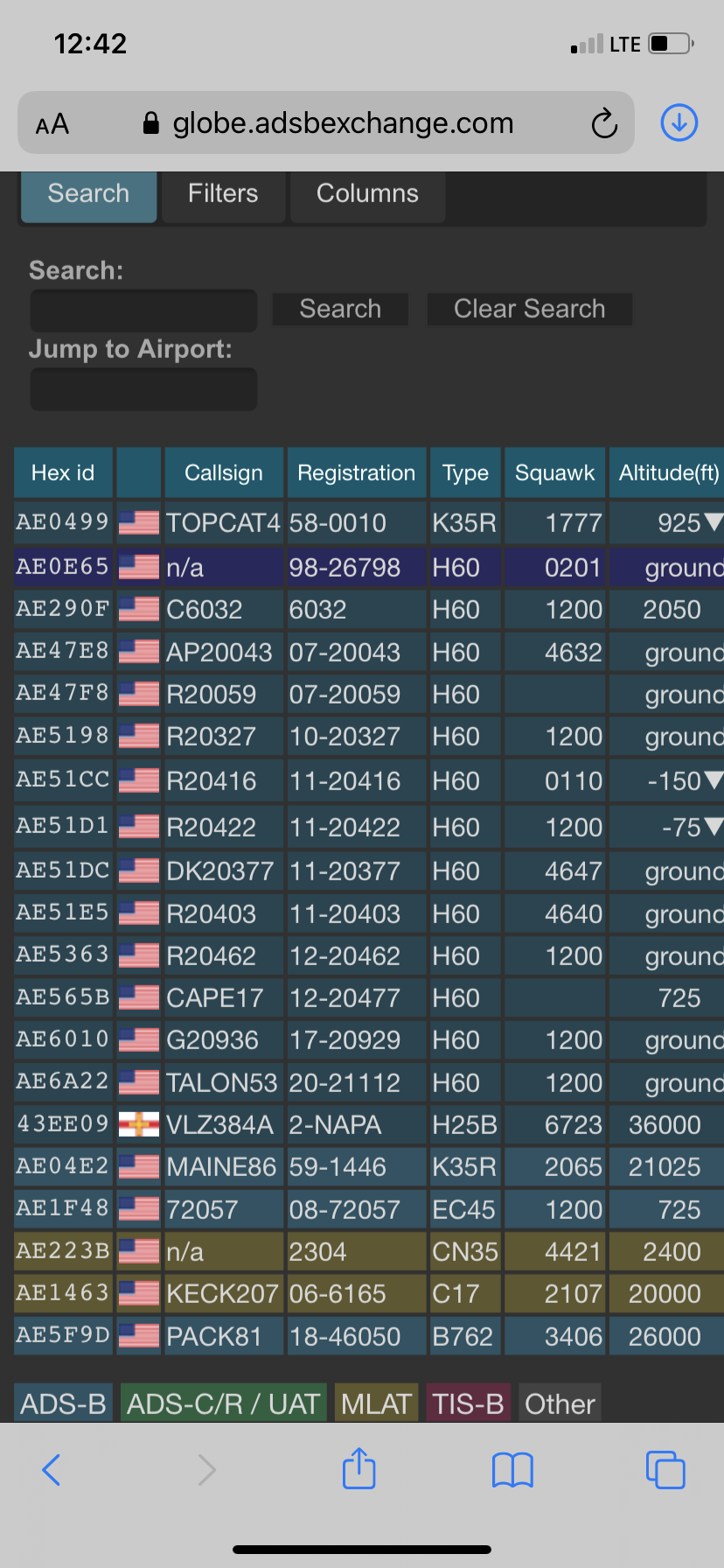Click the ADS-B legend label
Screen dimensions: 724x1568
tap(63, 1403)
